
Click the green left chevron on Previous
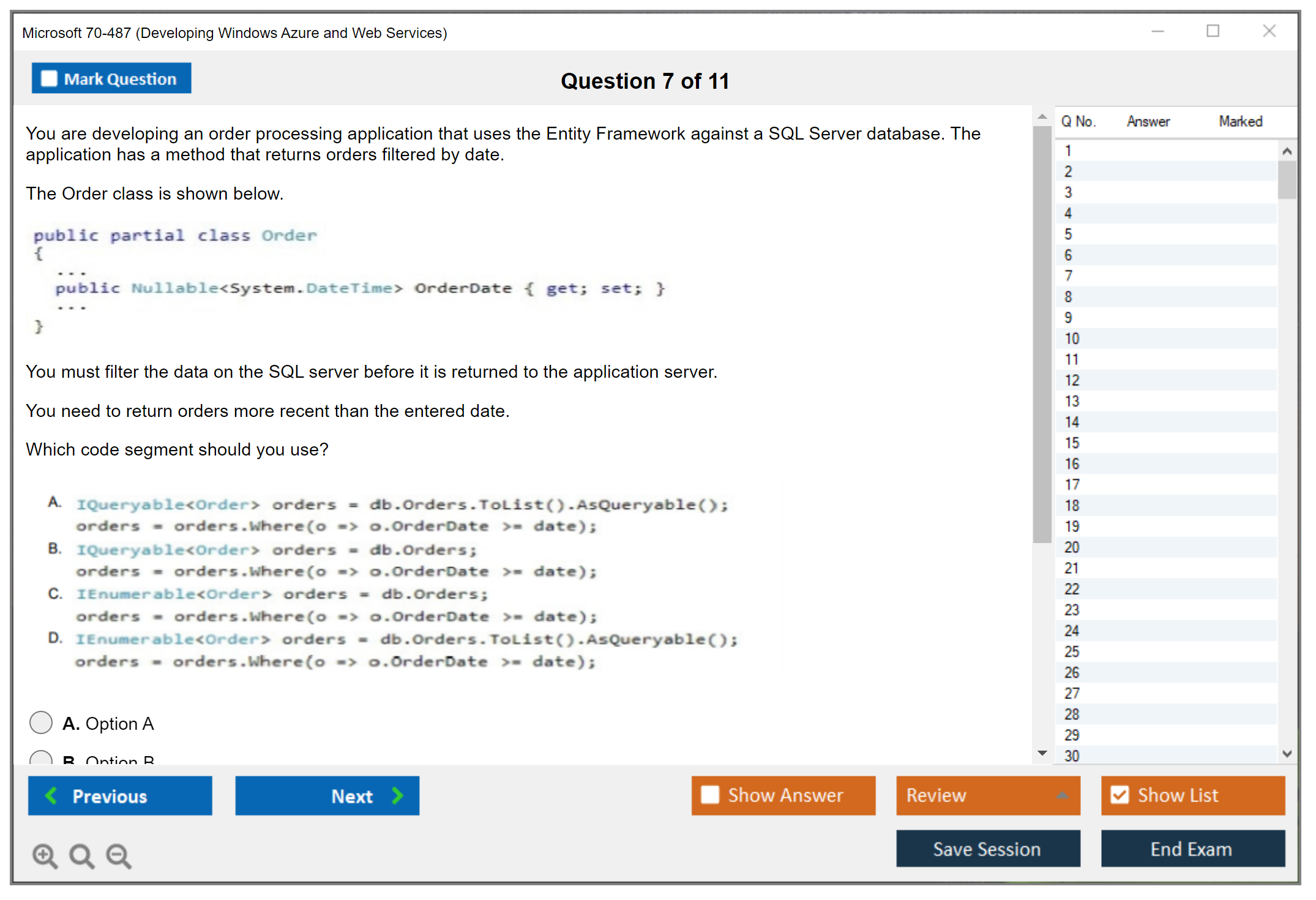(x=51, y=795)
